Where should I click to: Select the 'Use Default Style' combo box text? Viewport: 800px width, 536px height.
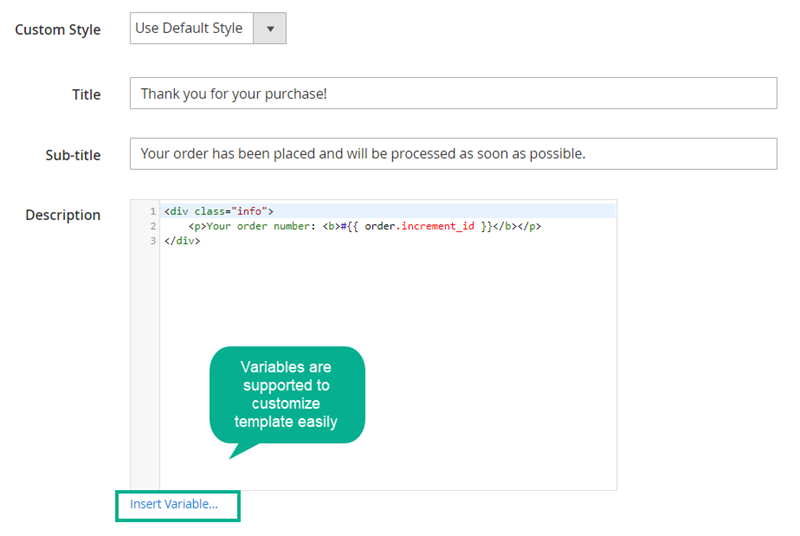[x=189, y=28]
